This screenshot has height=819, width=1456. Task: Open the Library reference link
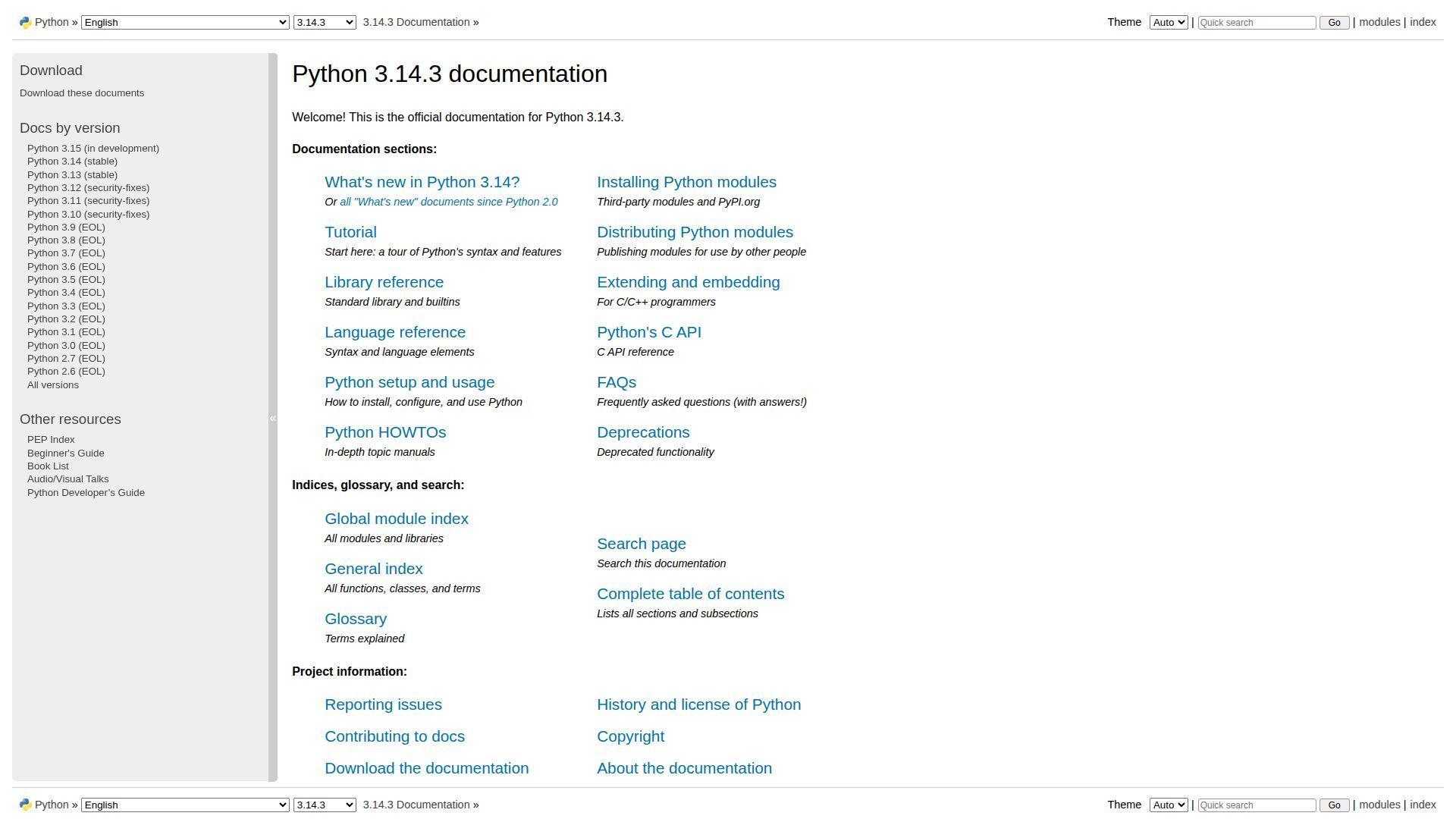tap(384, 282)
